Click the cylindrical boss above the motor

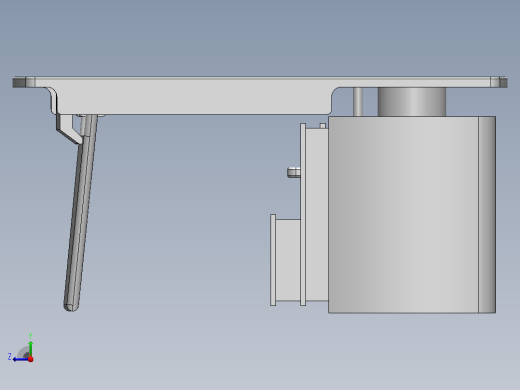click(x=412, y=102)
